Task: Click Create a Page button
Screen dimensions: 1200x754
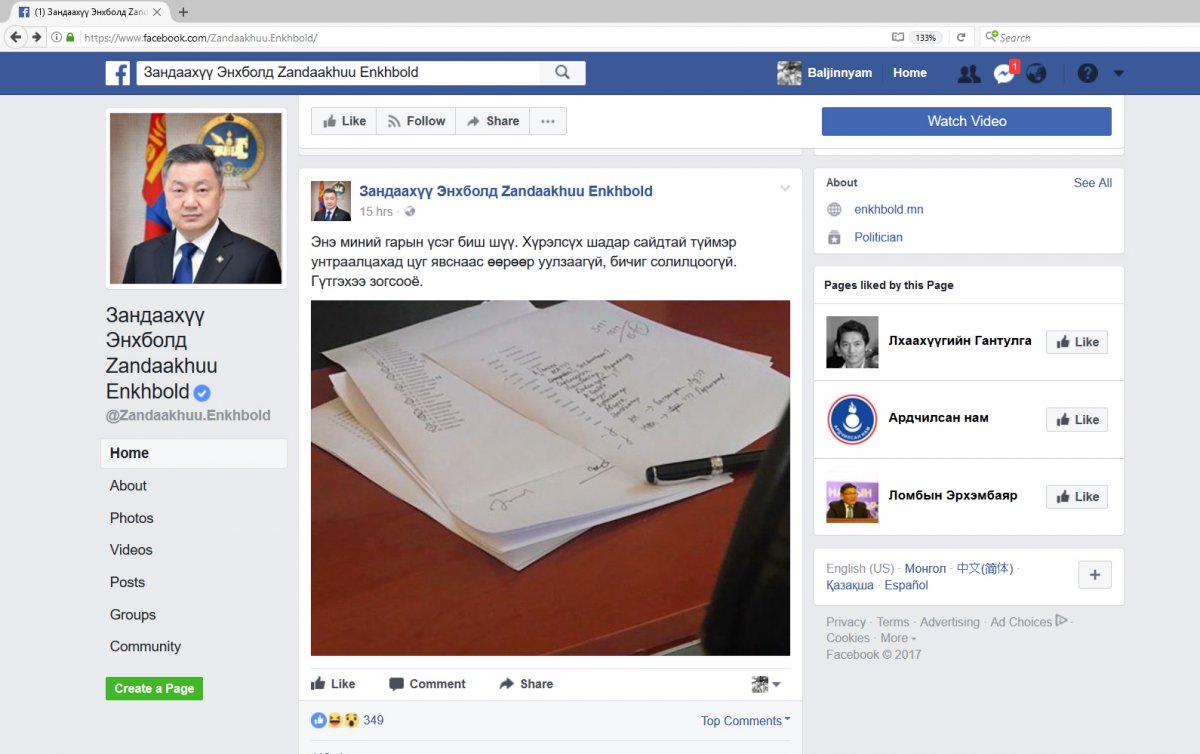Action: (154, 688)
